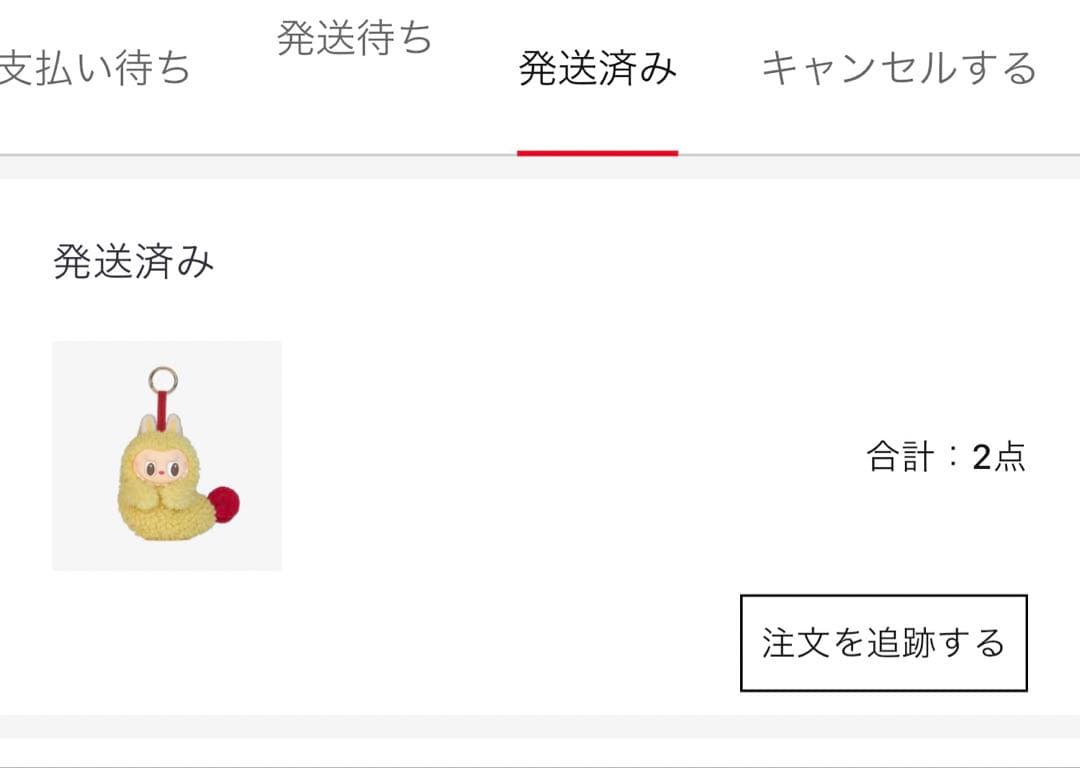The height and width of the screenshot is (768, 1080).
Task: Open the 発送待ち tab
Action: click(354, 37)
